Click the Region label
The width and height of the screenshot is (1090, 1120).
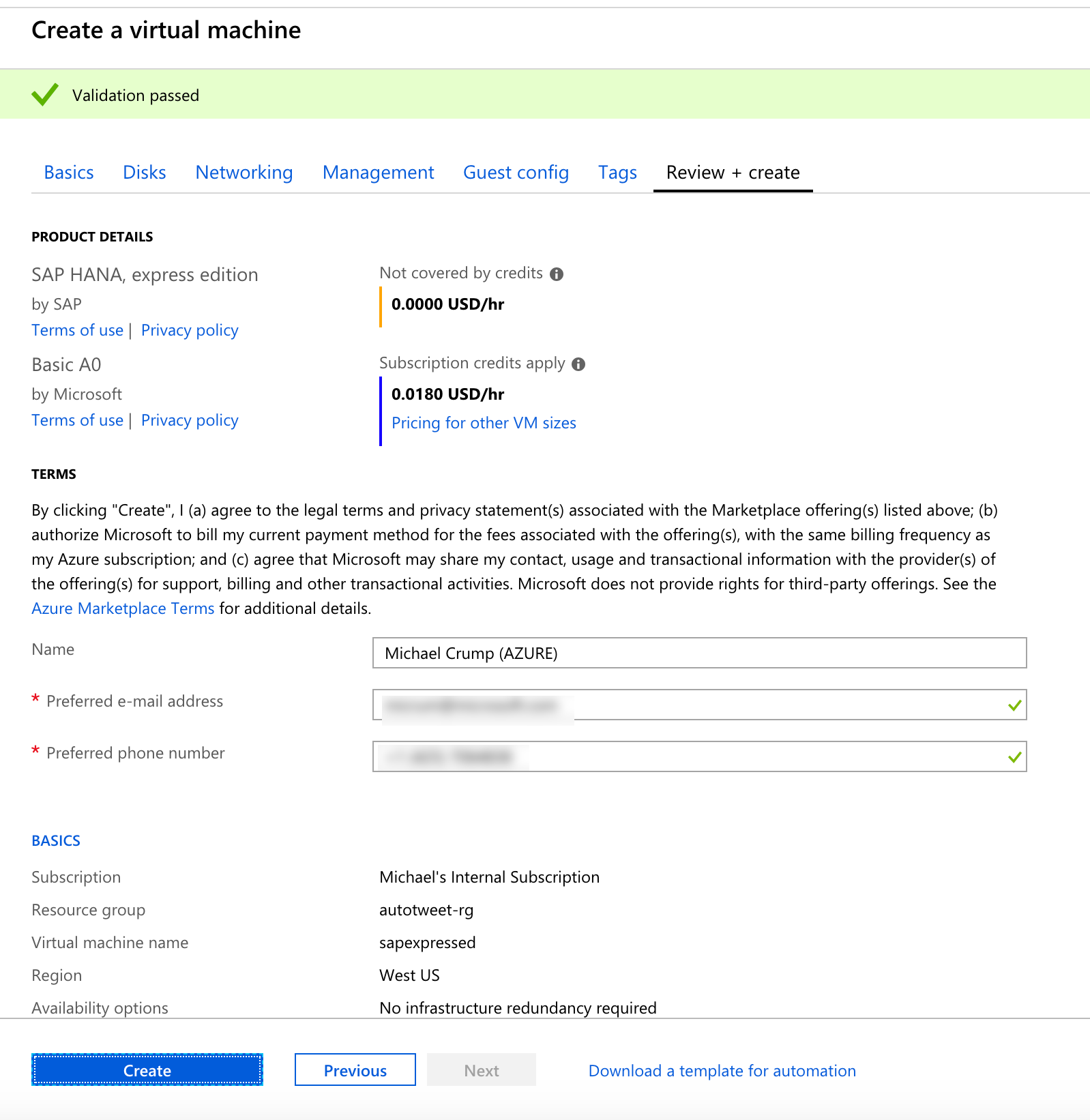(57, 975)
